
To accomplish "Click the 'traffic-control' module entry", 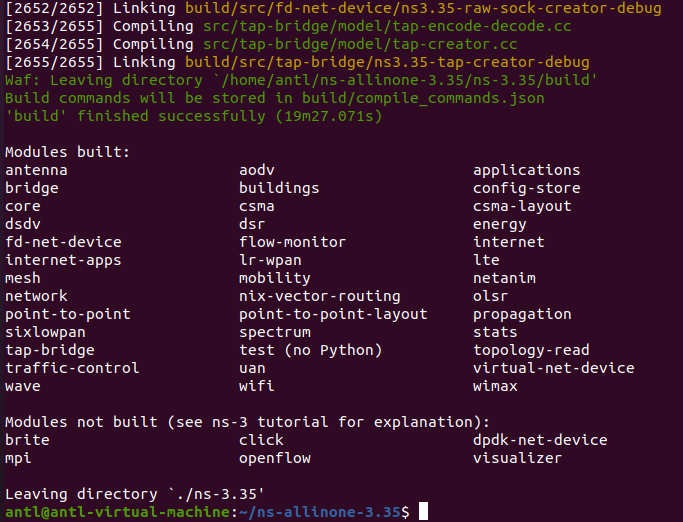I will coord(72,368).
